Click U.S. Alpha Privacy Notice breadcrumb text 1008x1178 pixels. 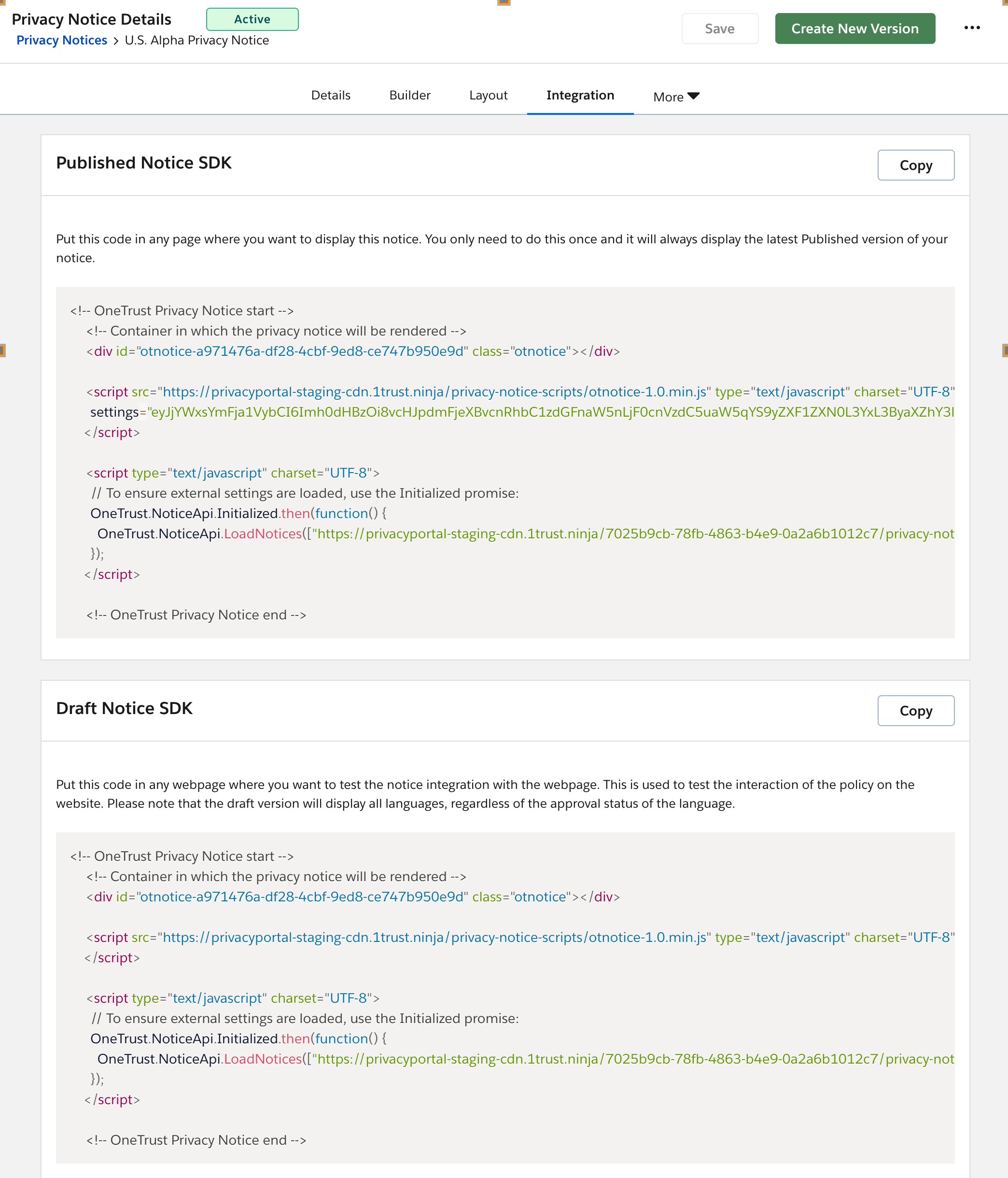click(x=196, y=41)
